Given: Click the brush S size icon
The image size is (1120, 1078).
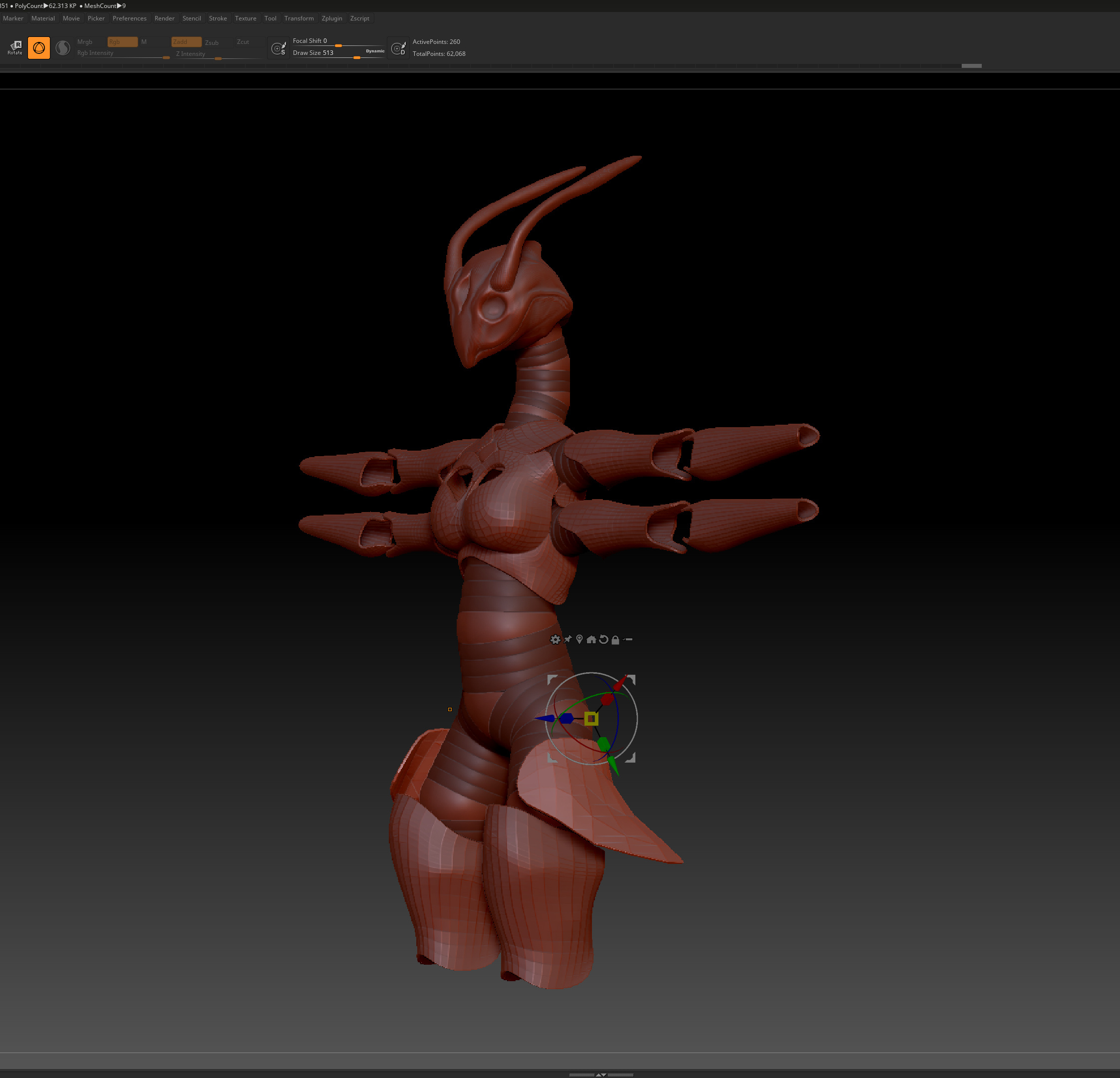Looking at the screenshot, I should [279, 48].
